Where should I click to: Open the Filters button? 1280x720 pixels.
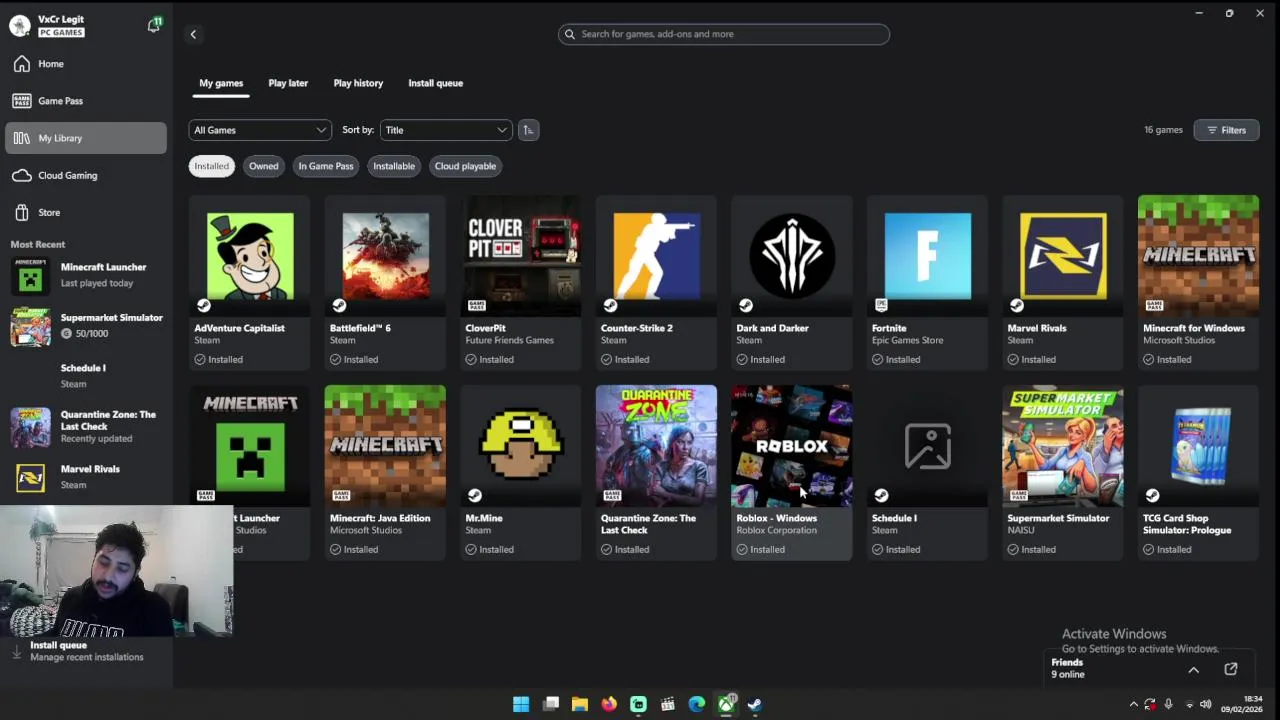(x=1226, y=130)
